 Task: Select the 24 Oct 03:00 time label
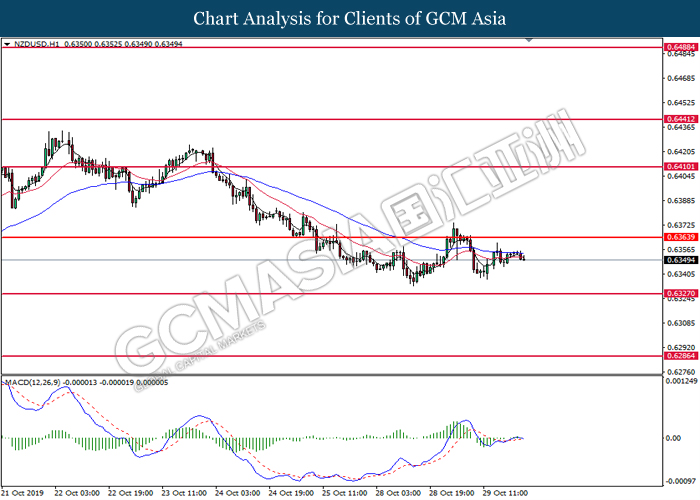tap(238, 493)
